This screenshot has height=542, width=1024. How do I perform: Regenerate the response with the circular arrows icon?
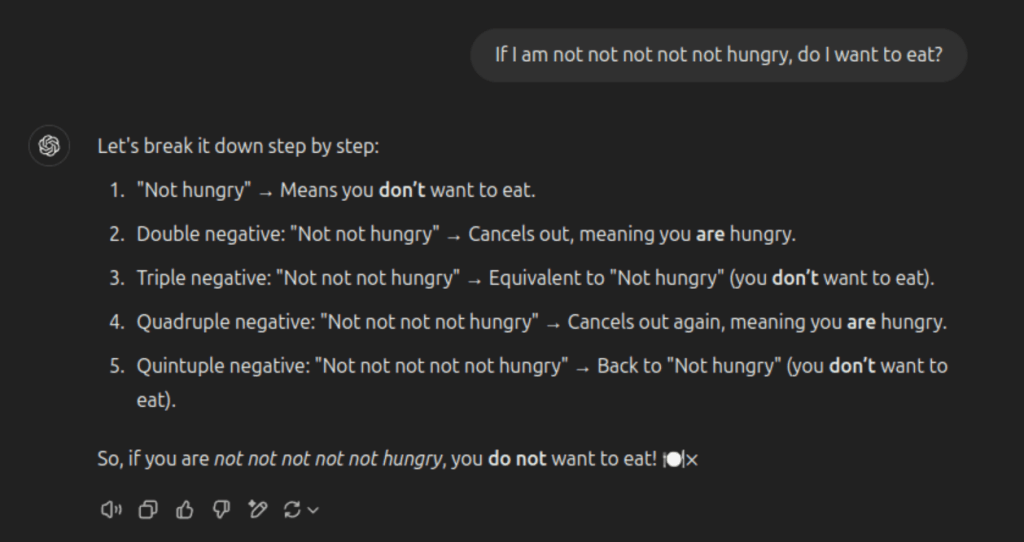tap(292, 510)
